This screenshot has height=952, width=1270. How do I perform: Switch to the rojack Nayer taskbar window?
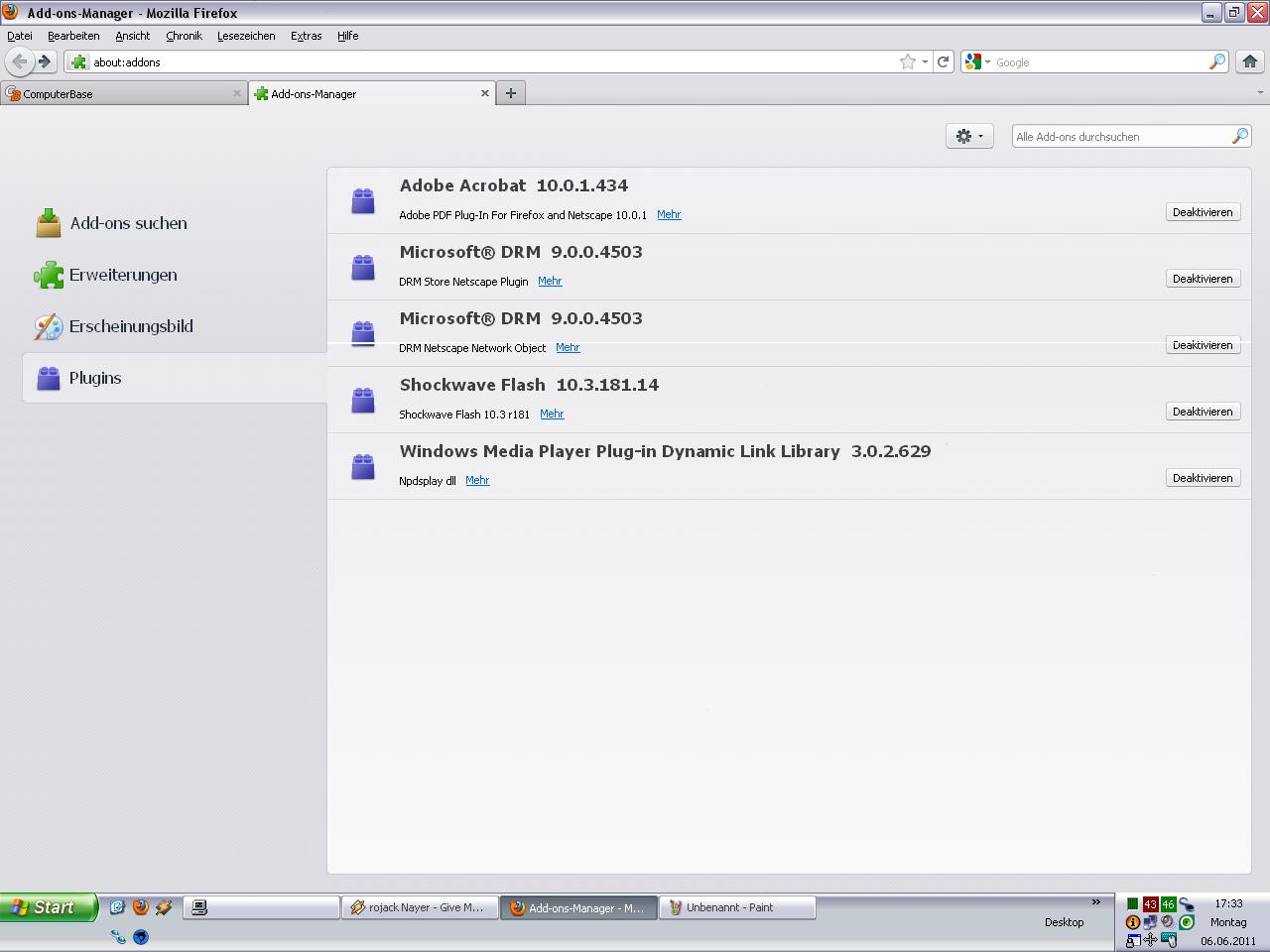coord(420,906)
